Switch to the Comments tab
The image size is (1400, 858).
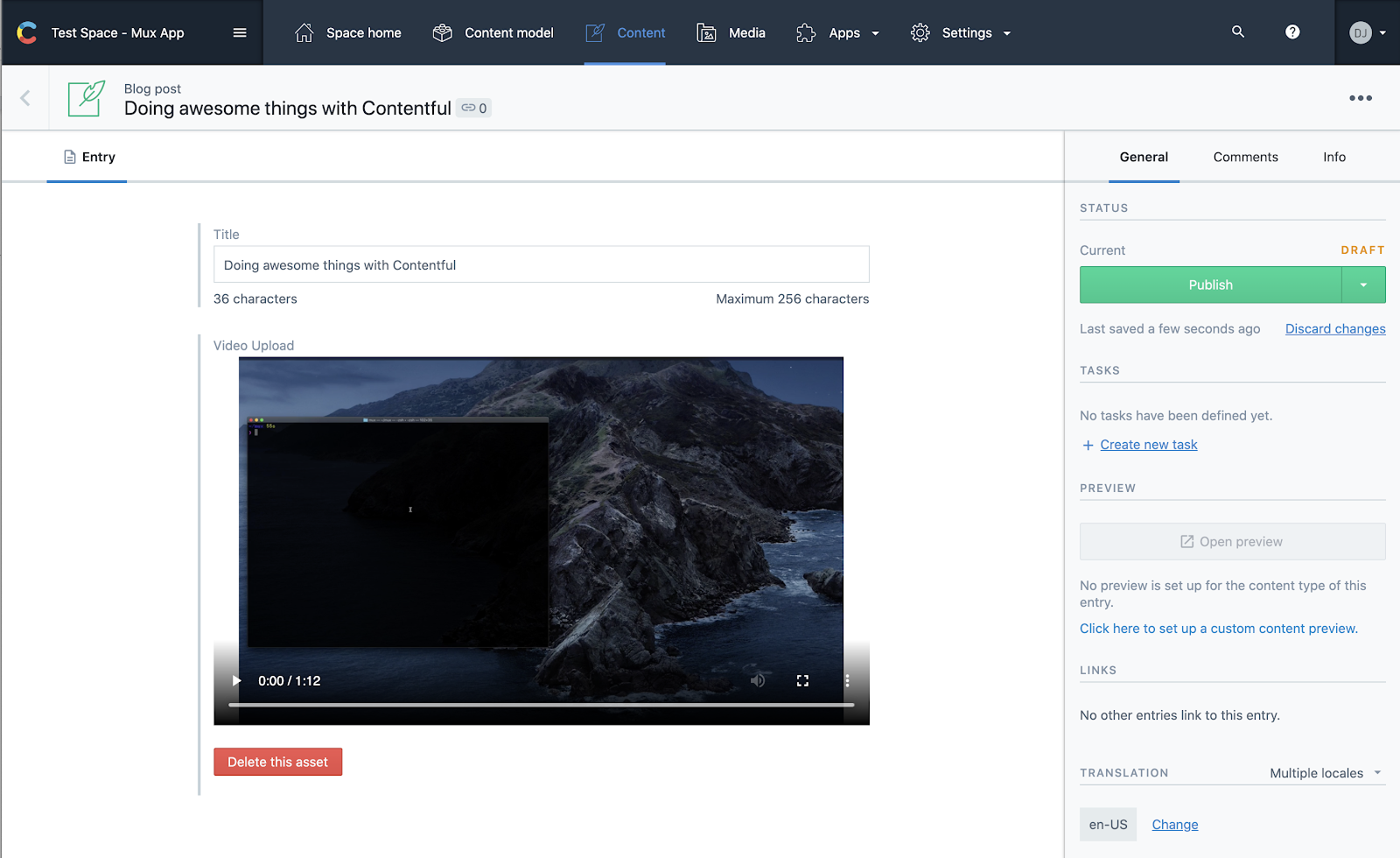(1245, 157)
